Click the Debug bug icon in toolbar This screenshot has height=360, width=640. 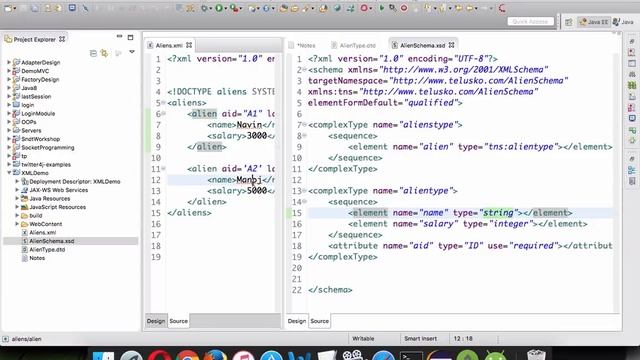click(204, 8)
